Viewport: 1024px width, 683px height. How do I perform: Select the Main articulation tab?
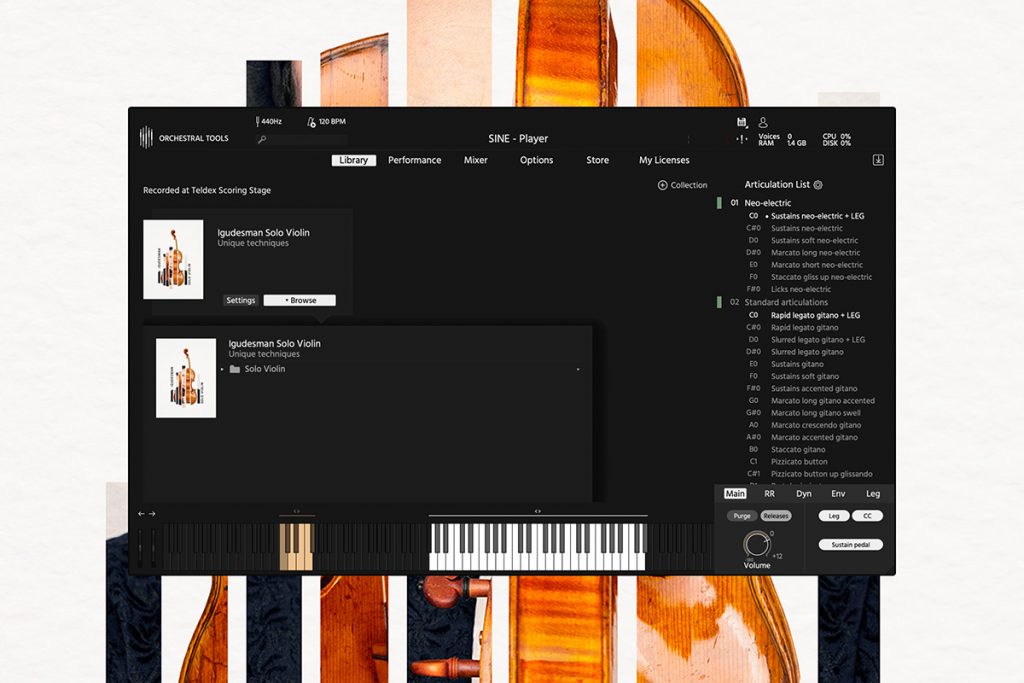point(735,494)
